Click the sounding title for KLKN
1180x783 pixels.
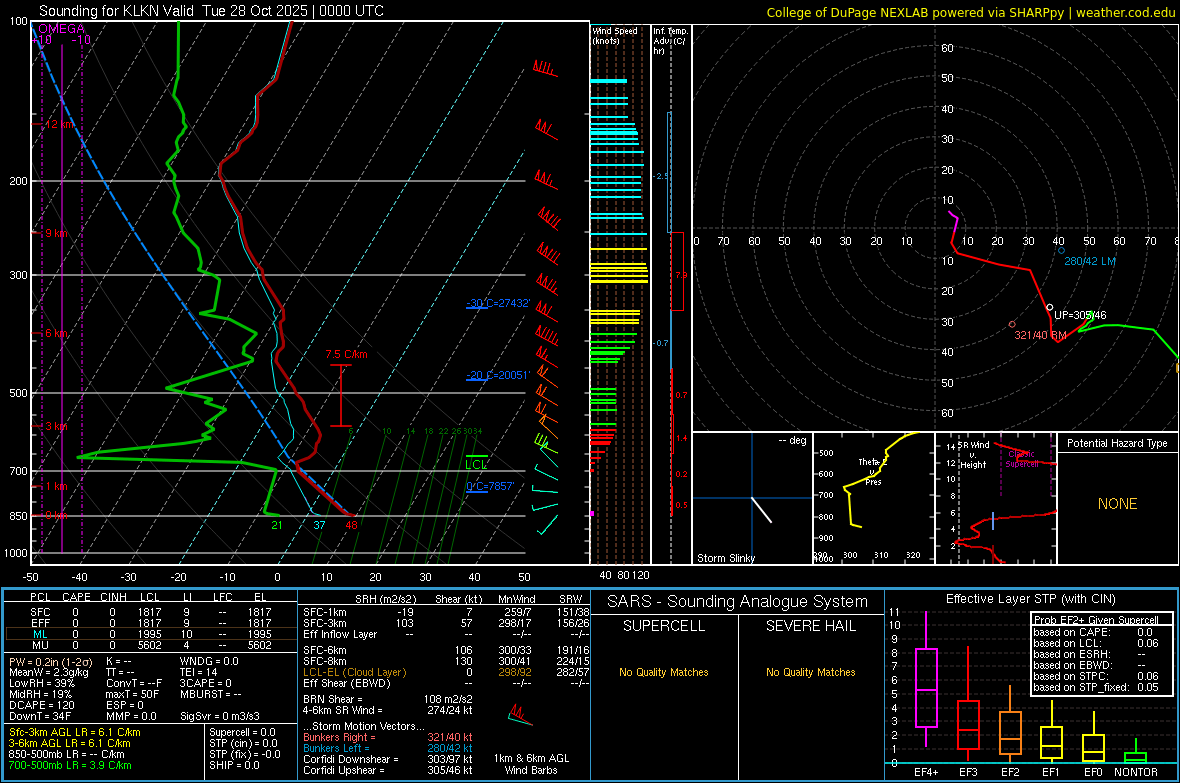pyautogui.click(x=211, y=11)
